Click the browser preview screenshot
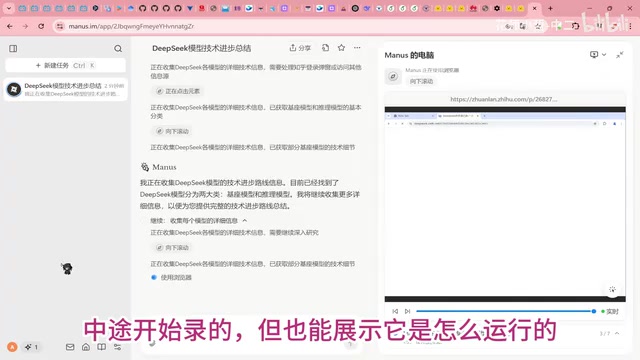640x360 pixels. [505, 204]
